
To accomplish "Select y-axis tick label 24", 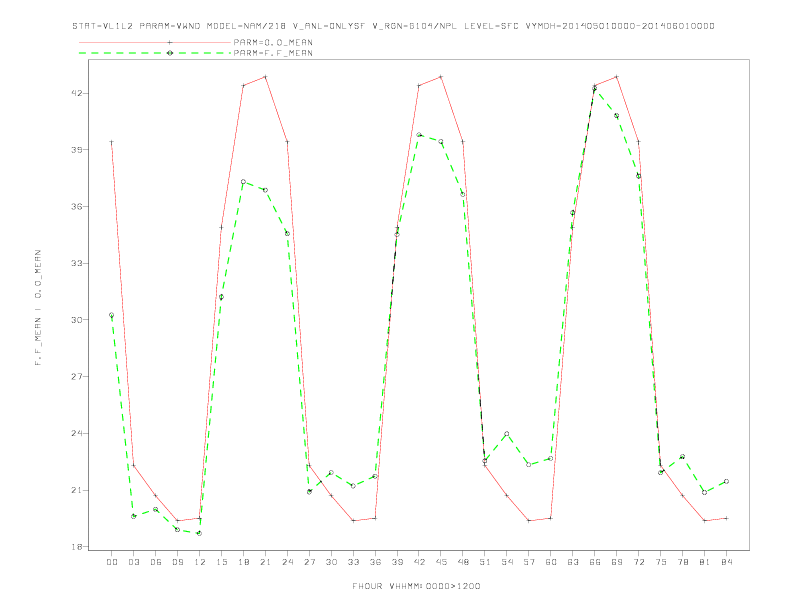I will 76,433.
